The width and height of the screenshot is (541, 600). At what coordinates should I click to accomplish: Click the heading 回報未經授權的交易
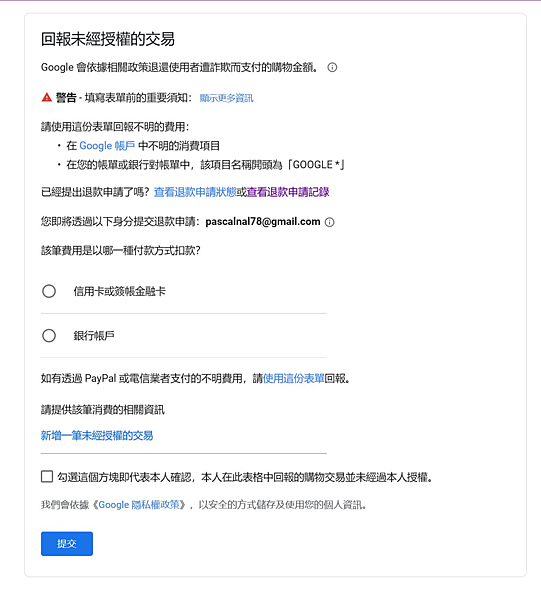108,39
